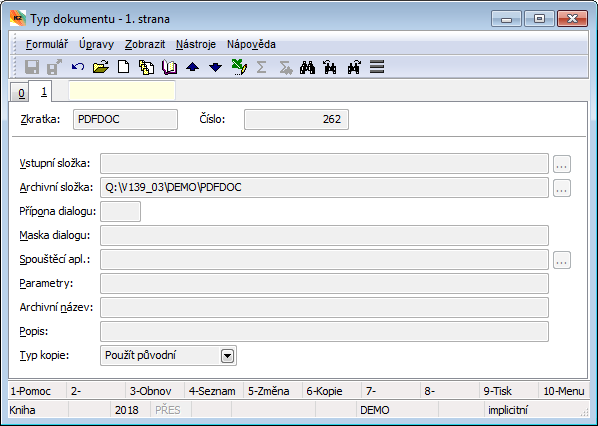Click the 10-Menu function button
598x426 pixels.
[564, 391]
